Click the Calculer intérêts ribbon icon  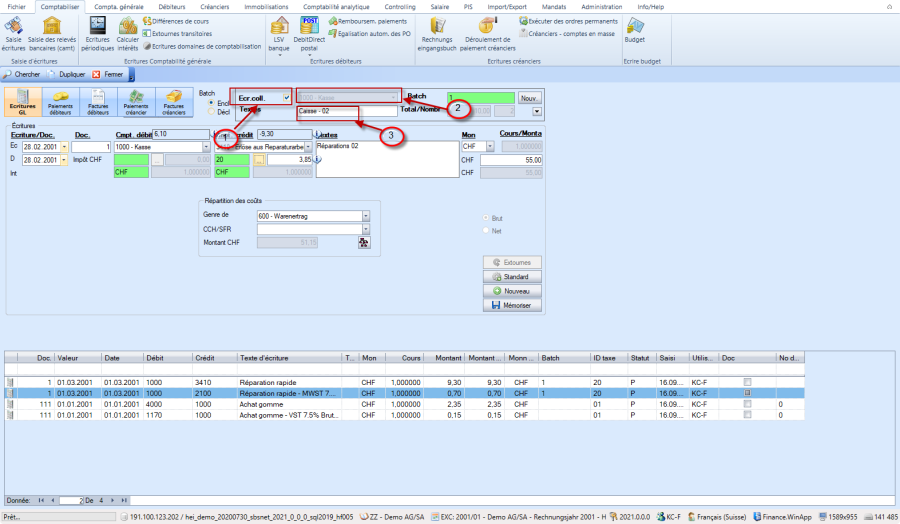pyautogui.click(x=128, y=31)
